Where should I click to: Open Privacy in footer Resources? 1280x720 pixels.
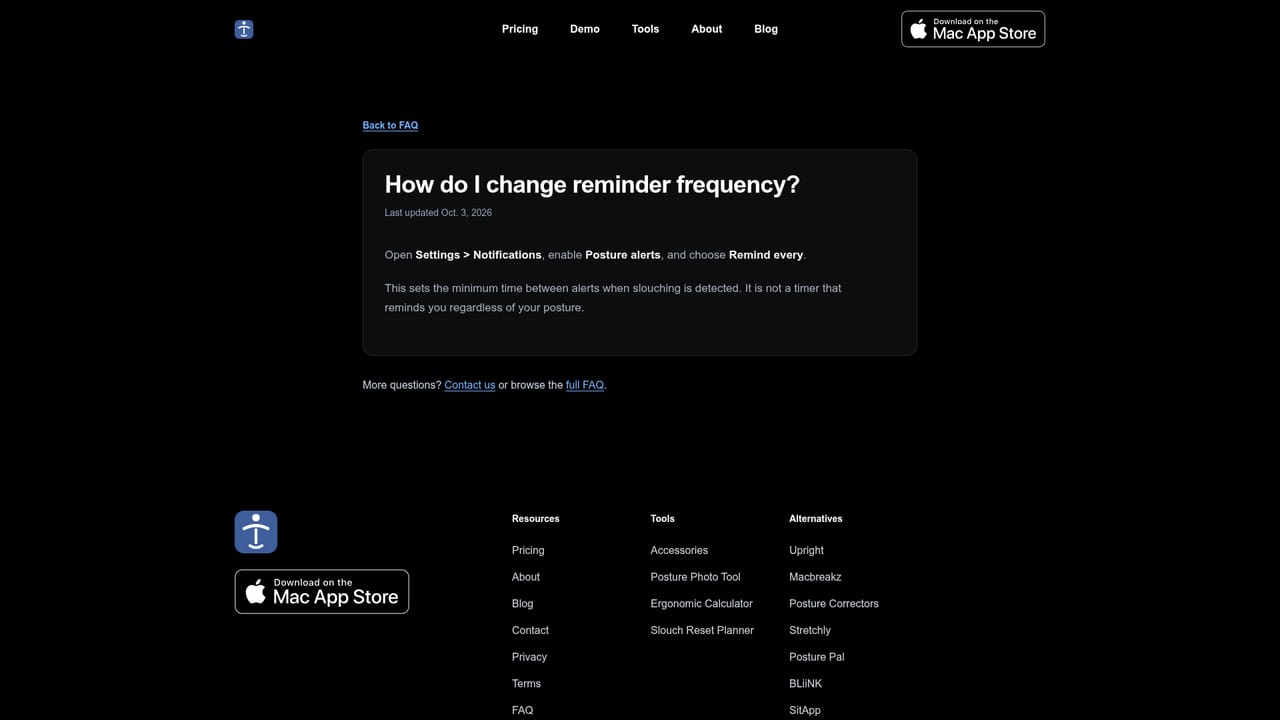coord(529,657)
